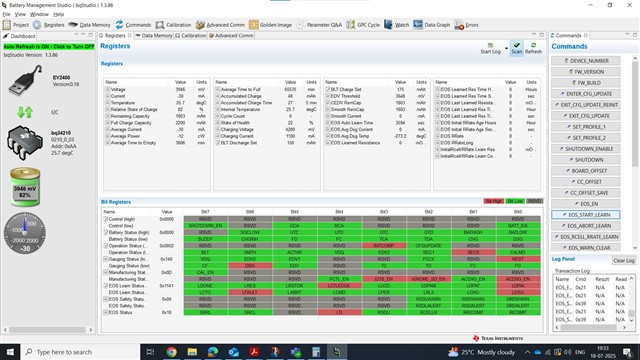Click the Windows Start button
This screenshot has width=640, height=360.
tap(10, 352)
